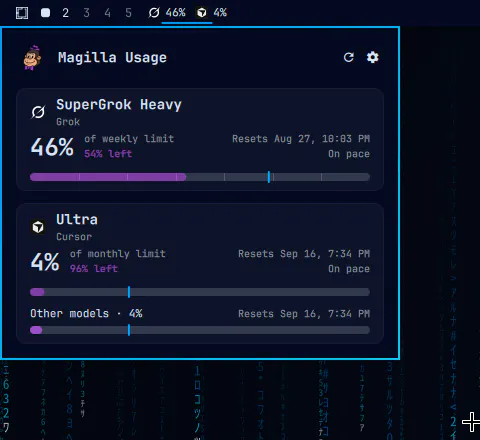Screen dimensions: 480x440
Task: Click the 4% usage indicator in top bar
Action: tap(220, 13)
